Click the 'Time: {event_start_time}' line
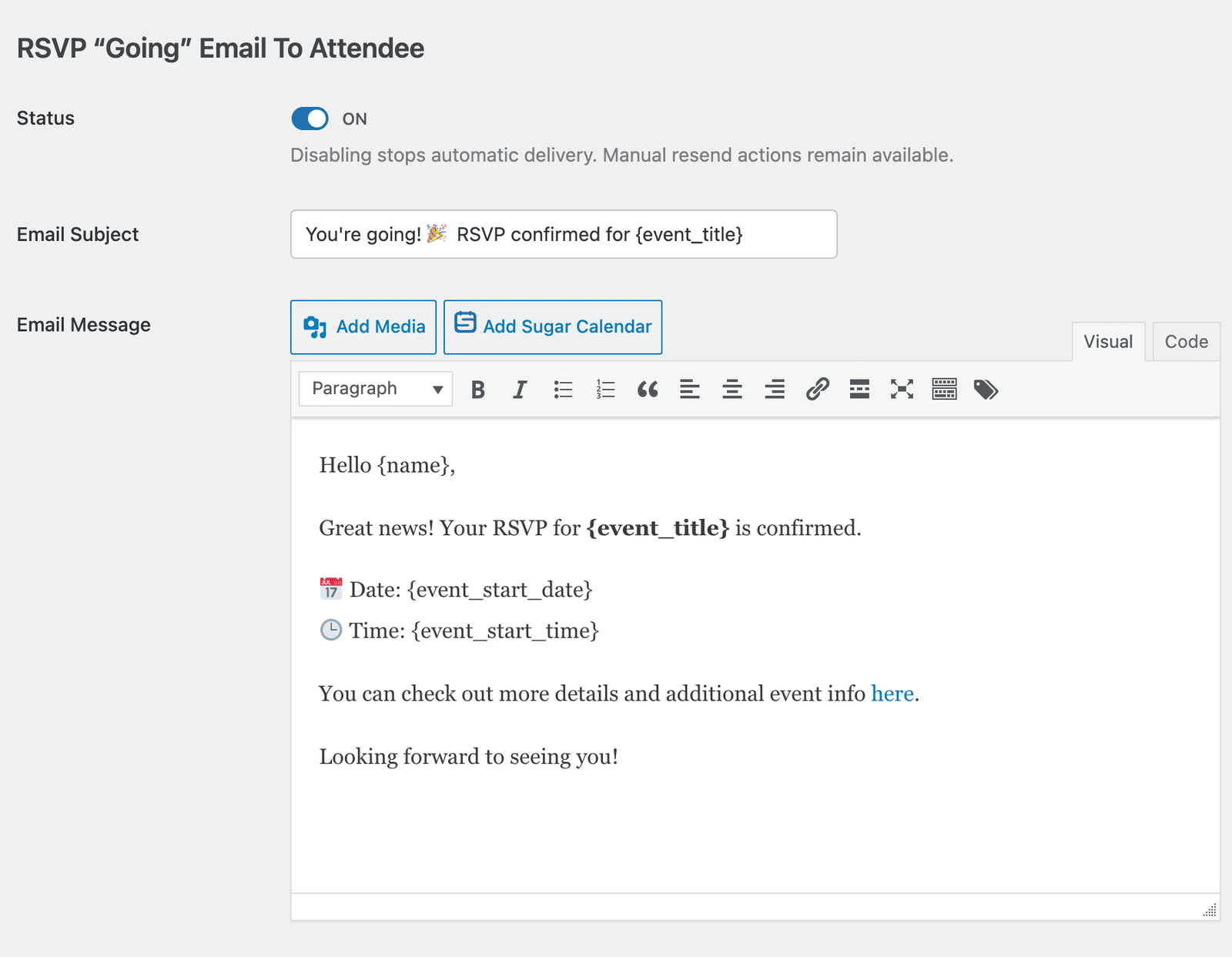1232x957 pixels. (x=459, y=631)
